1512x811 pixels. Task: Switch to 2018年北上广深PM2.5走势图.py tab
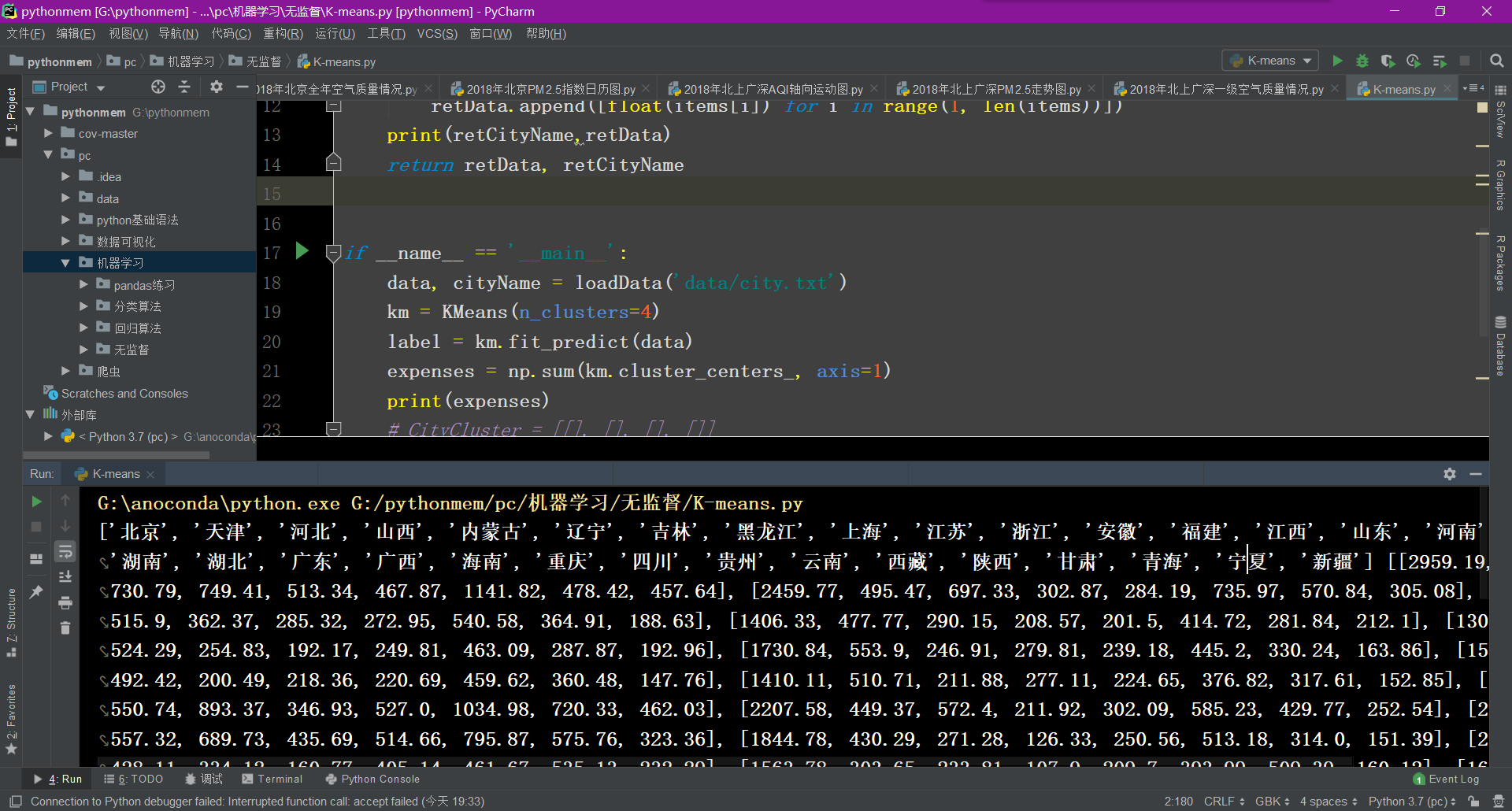pyautogui.click(x=995, y=89)
